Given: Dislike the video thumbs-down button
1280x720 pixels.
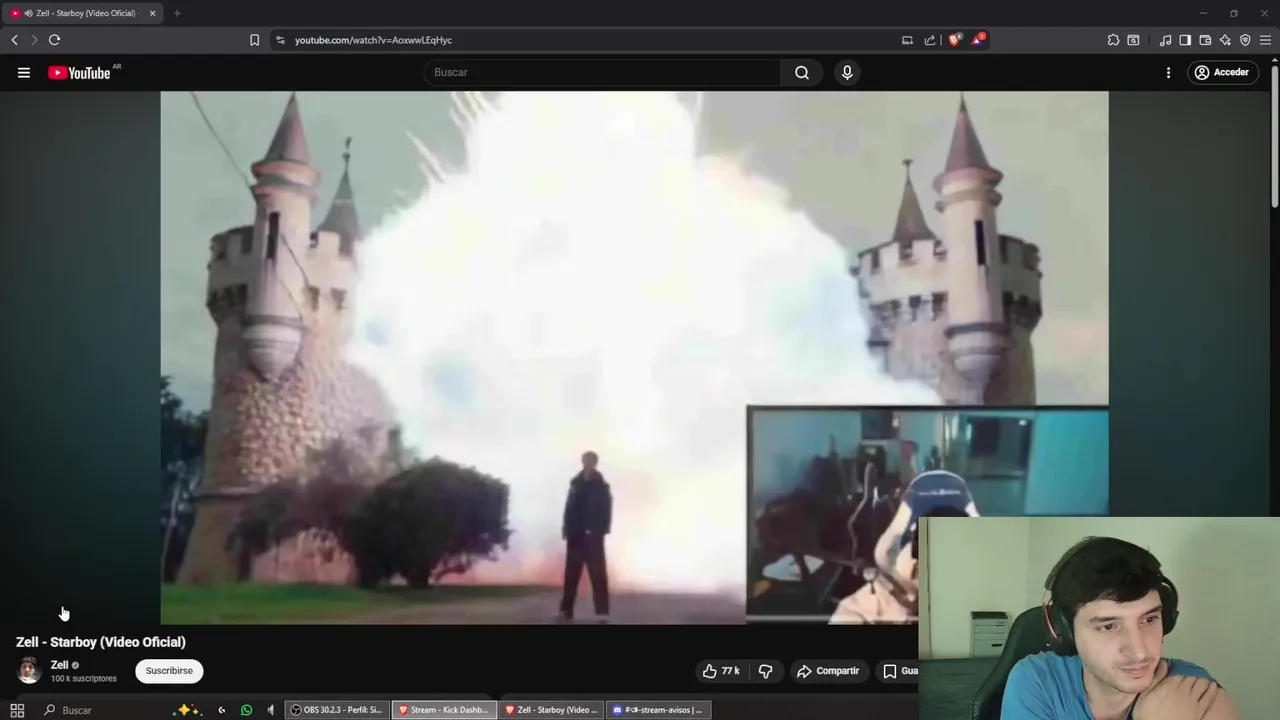Looking at the screenshot, I should tap(765, 670).
